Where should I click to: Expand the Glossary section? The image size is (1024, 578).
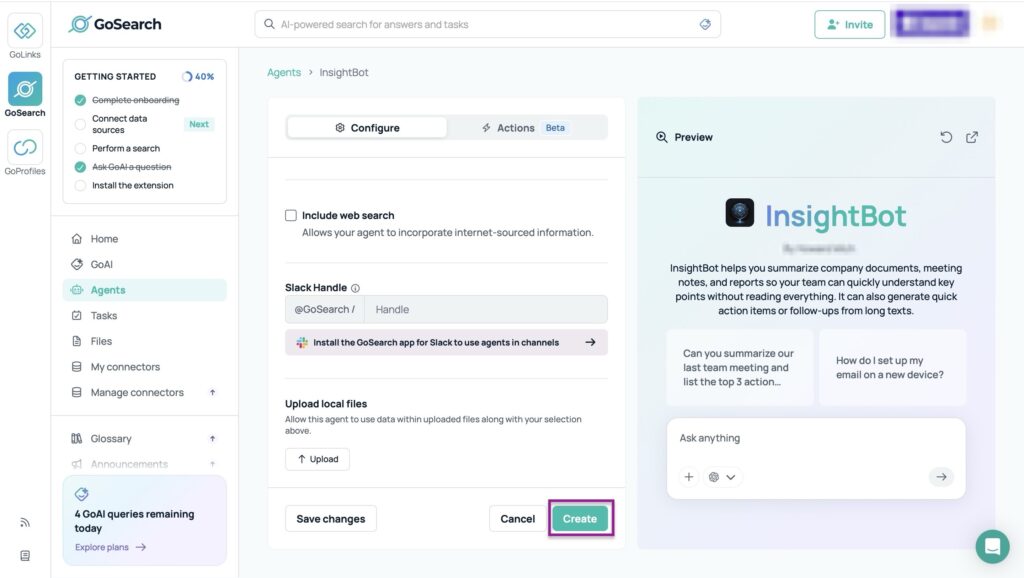pyautogui.click(x=210, y=438)
